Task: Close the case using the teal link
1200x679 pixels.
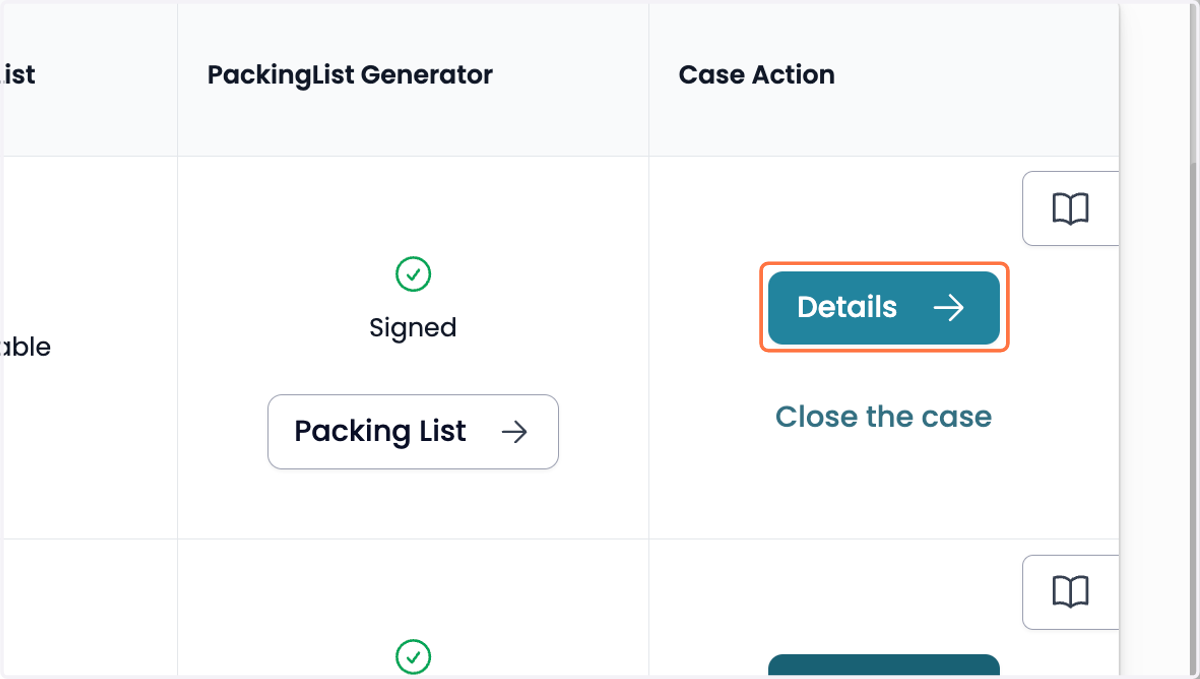Action: pos(884,416)
